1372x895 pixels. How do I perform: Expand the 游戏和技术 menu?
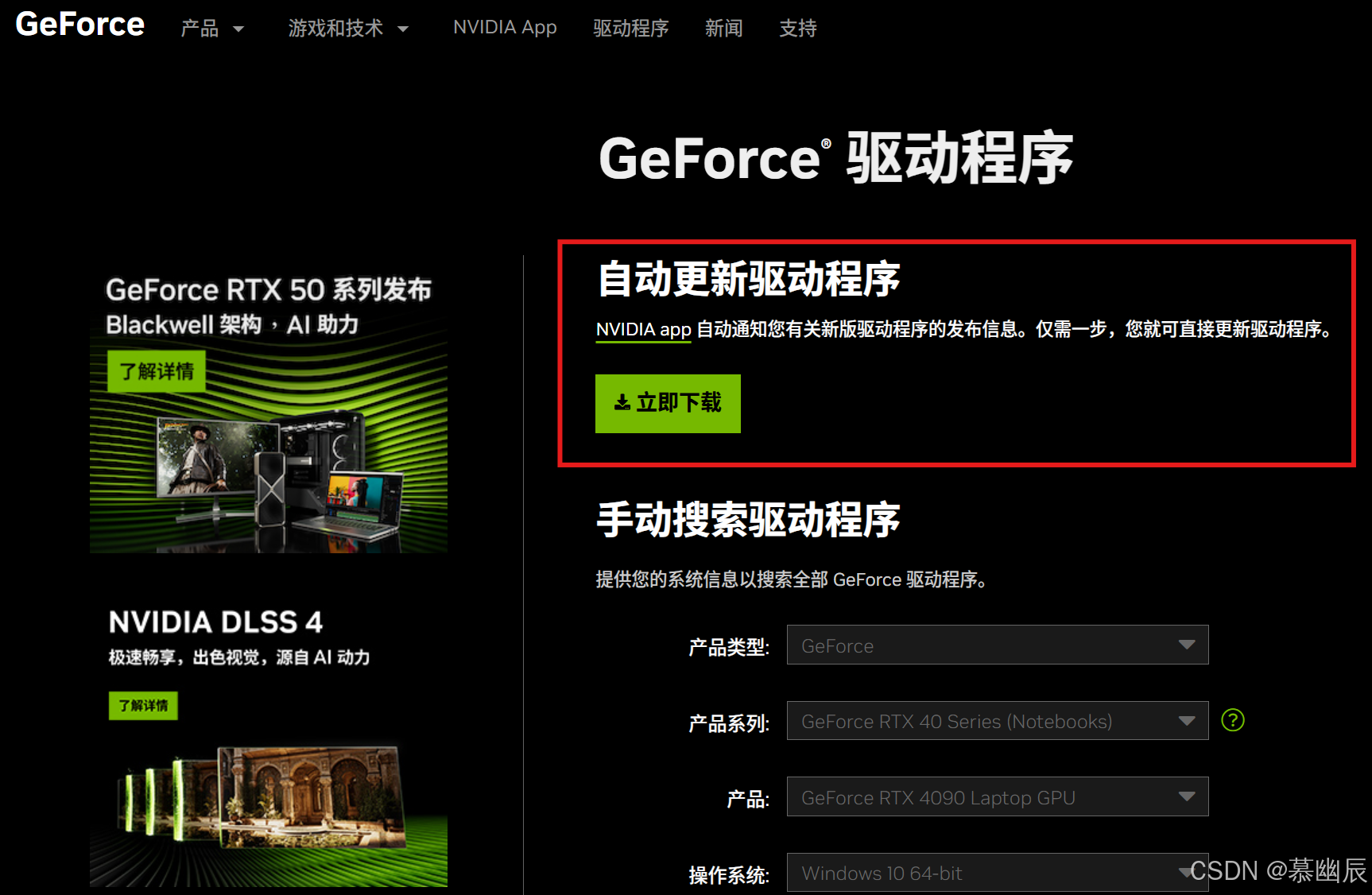point(348,29)
